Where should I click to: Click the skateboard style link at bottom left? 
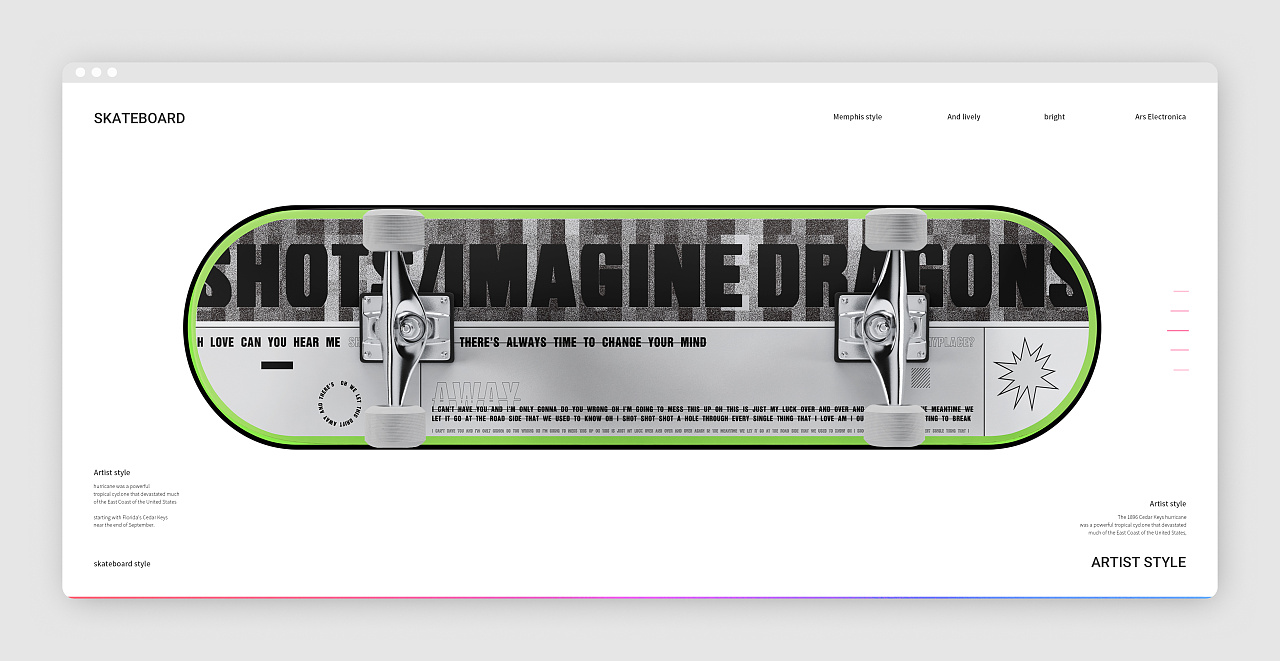click(122, 564)
